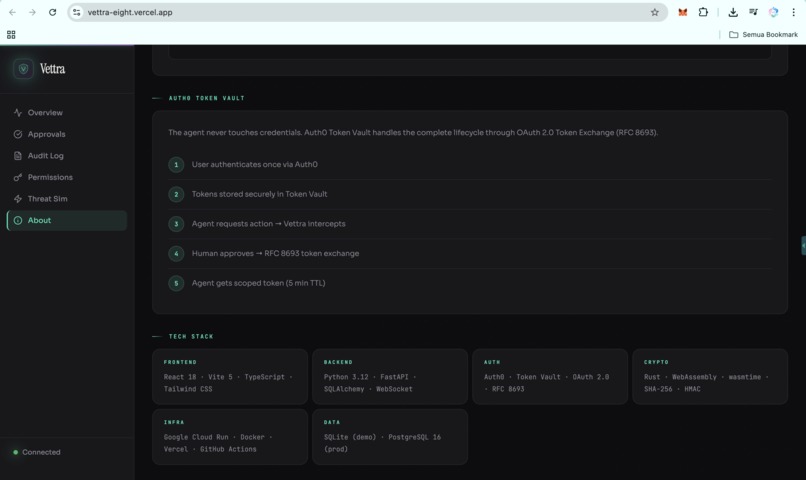Open the Approvals page
The height and width of the screenshot is (480, 806).
pyautogui.click(x=67, y=134)
